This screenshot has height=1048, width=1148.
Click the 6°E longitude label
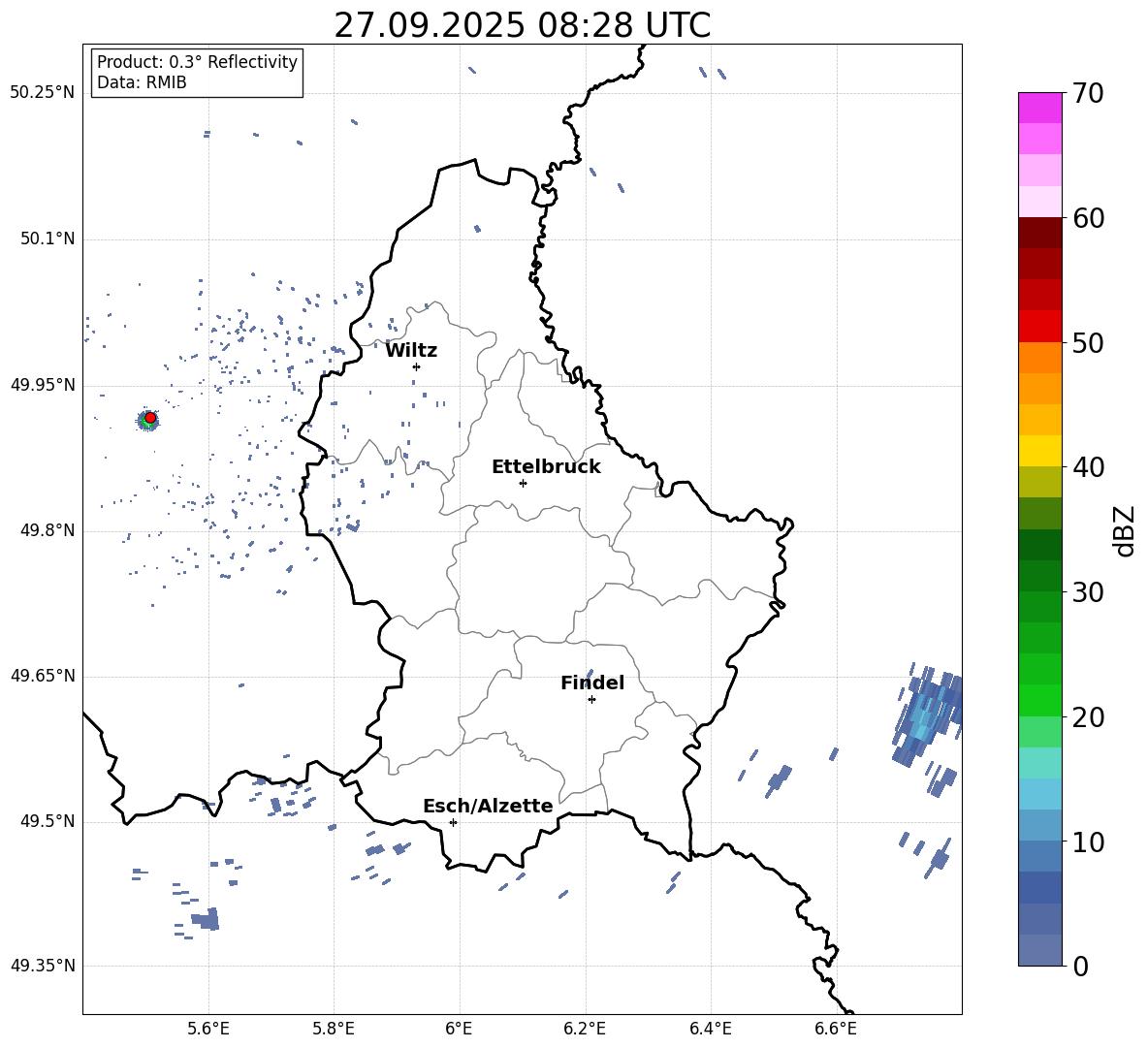[459, 1029]
